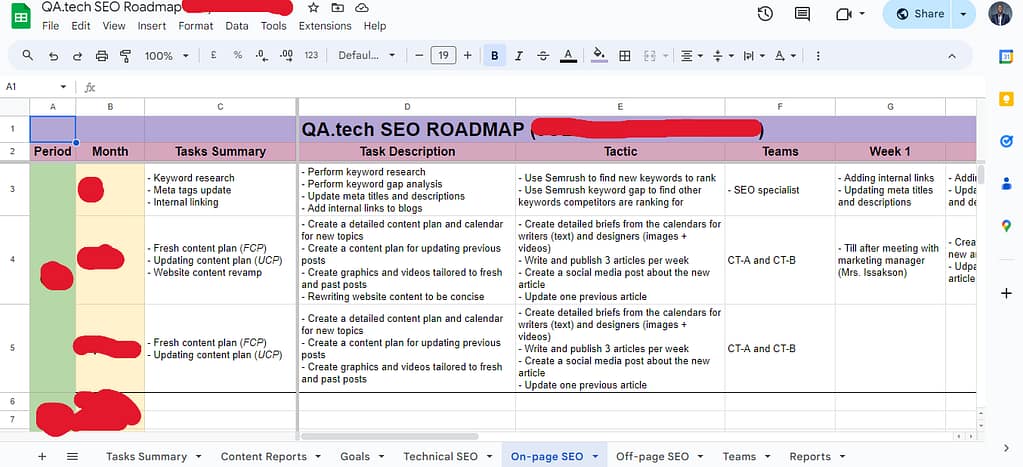
Task: Open the Extensions menu
Action: coord(325,26)
